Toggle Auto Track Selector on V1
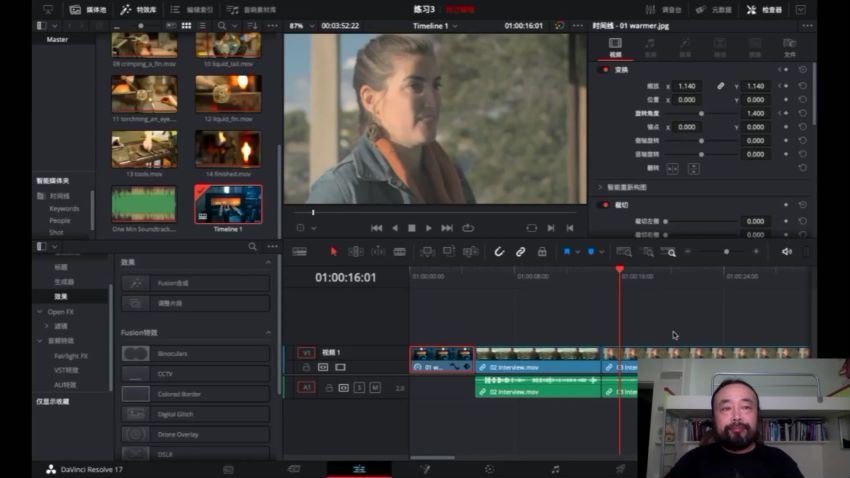This screenshot has height=478, width=850. (323, 367)
